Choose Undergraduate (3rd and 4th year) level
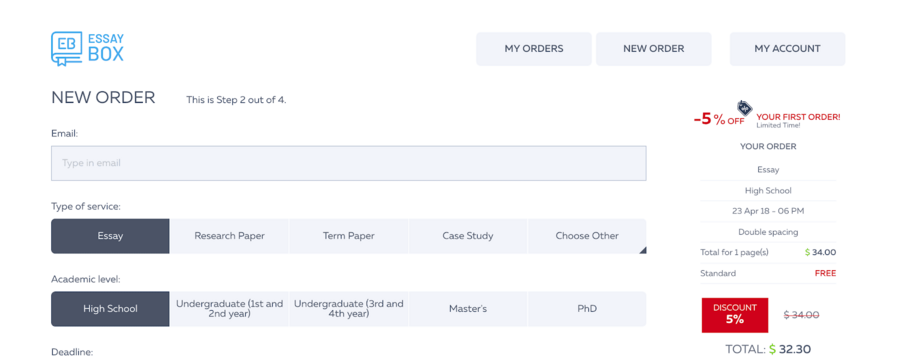This screenshot has width=900, height=363. click(349, 309)
